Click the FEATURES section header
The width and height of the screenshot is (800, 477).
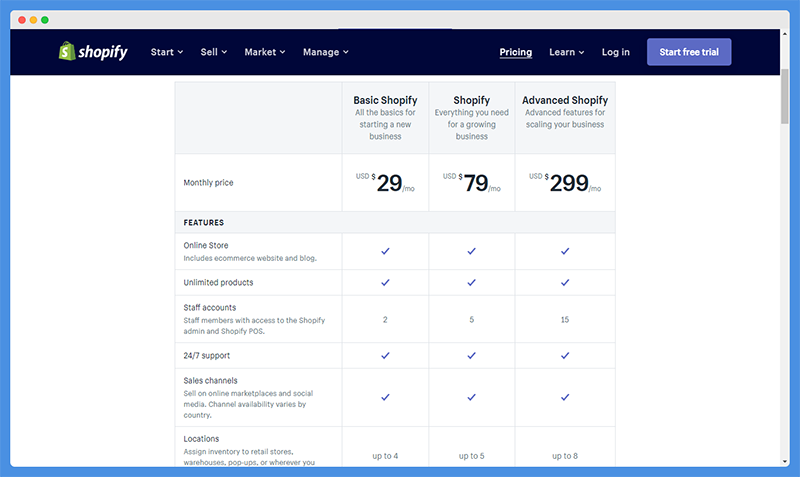204,222
